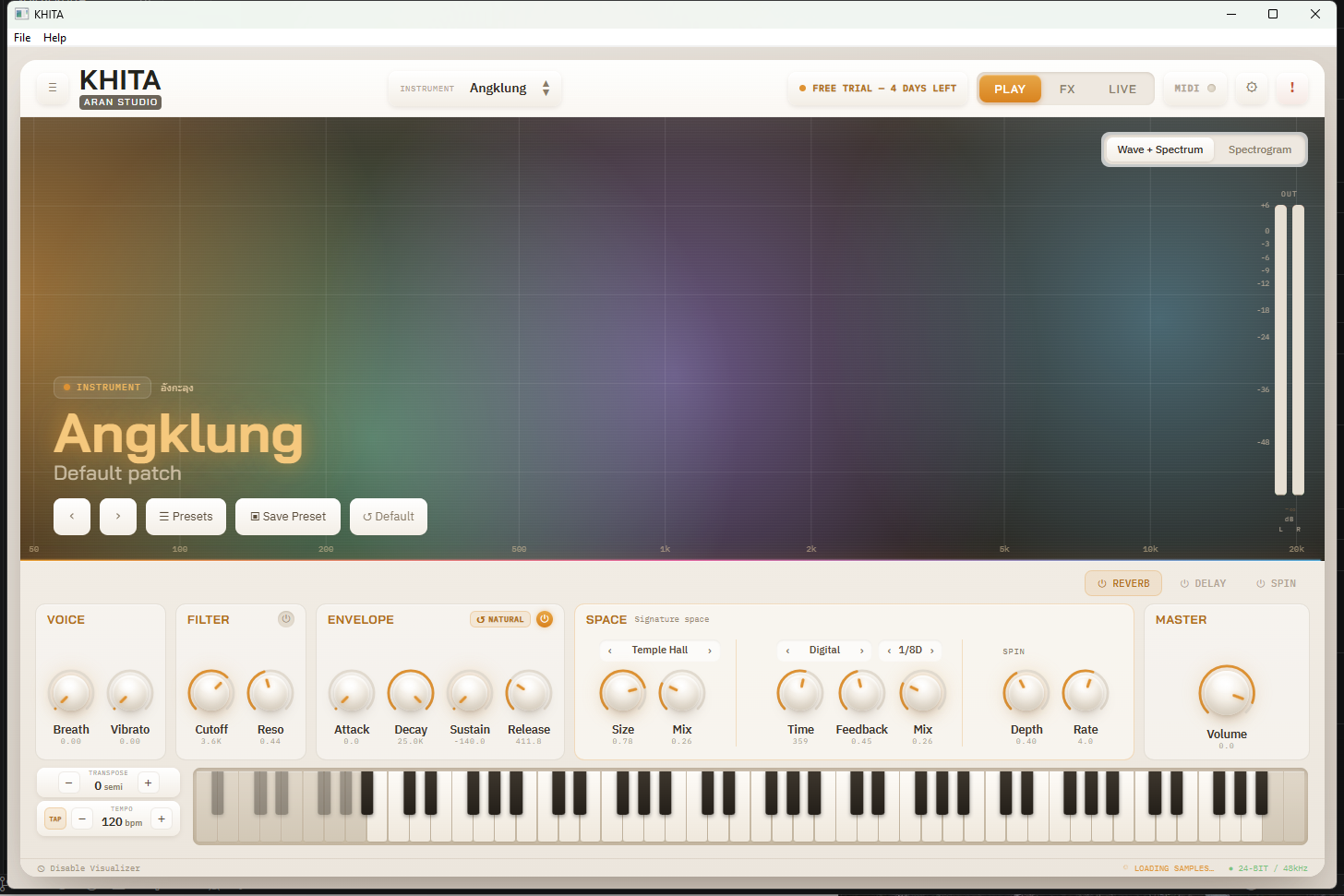Click the Attack knob
This screenshot has height=896, width=1344.
352,692
